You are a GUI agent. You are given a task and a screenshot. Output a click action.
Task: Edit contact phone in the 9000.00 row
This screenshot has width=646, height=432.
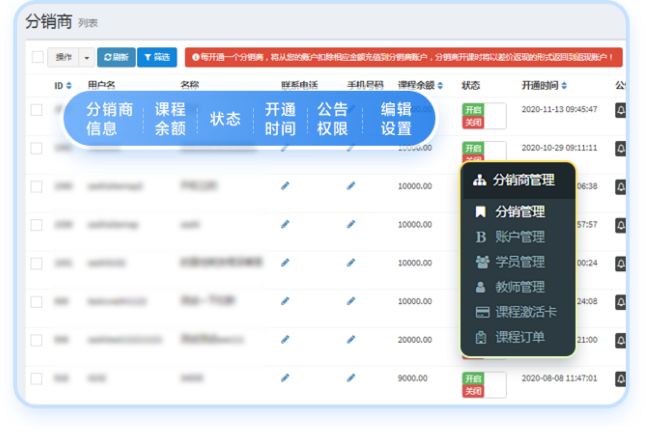285,378
